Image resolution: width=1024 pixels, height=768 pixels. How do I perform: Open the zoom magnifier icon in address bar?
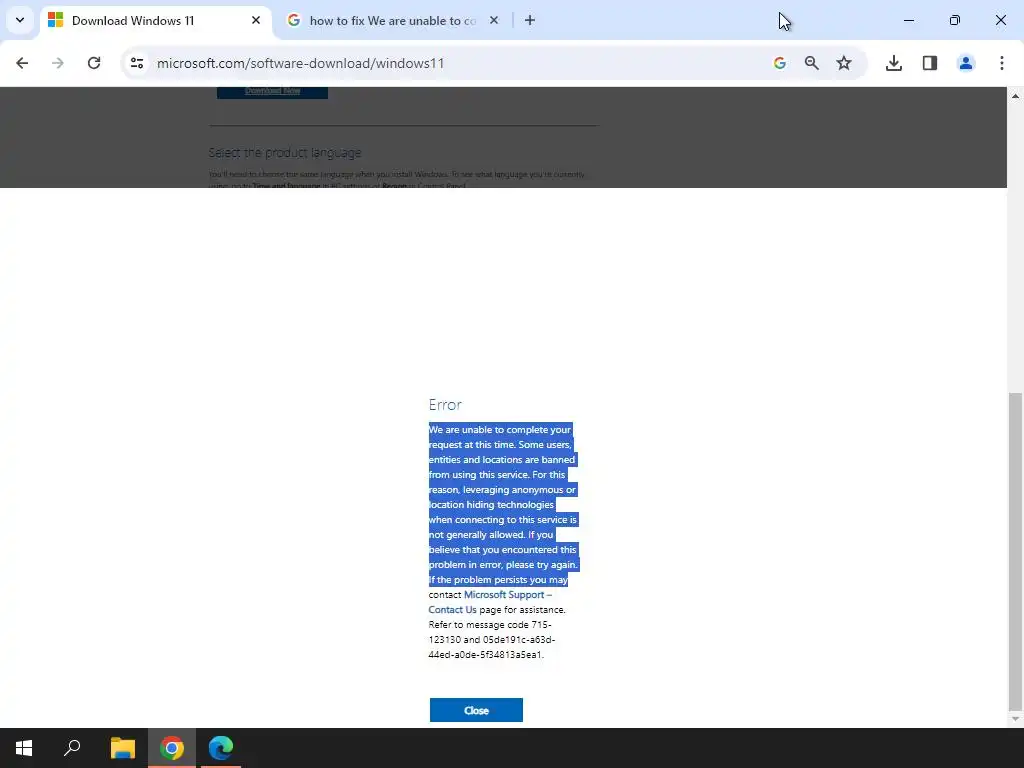tap(811, 63)
